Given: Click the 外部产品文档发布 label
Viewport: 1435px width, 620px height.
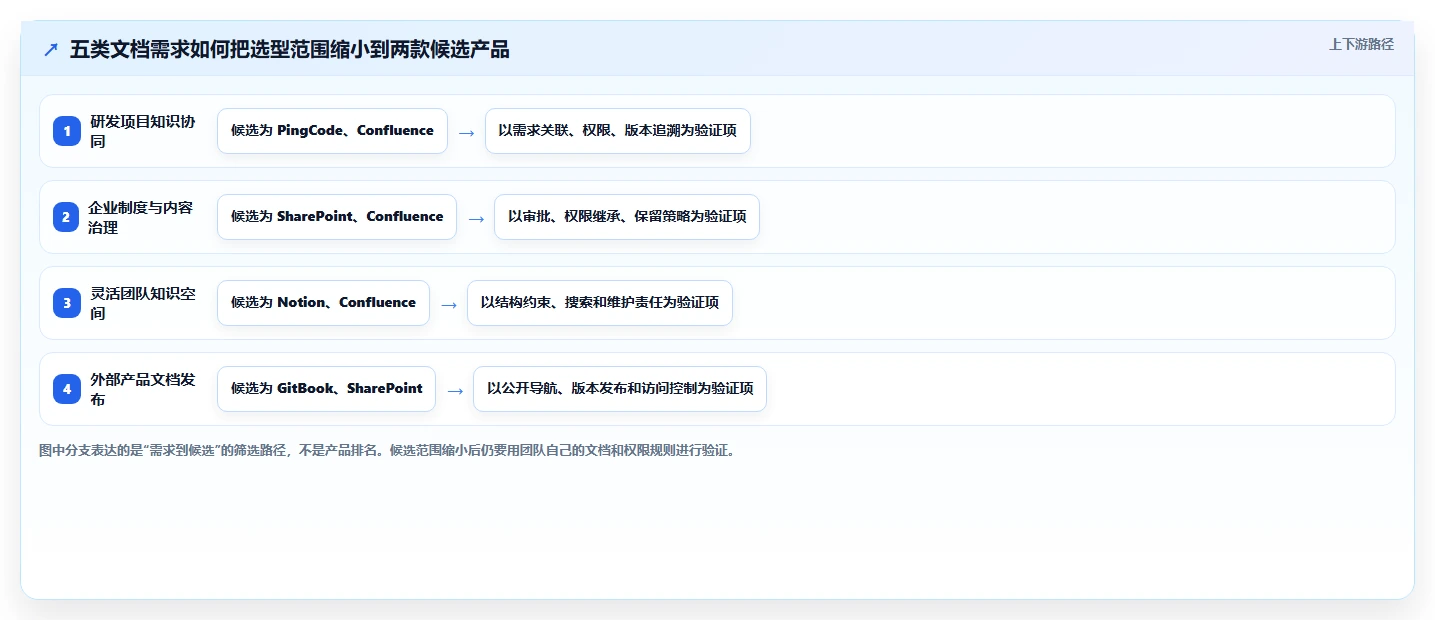Looking at the screenshot, I should coord(143,389).
